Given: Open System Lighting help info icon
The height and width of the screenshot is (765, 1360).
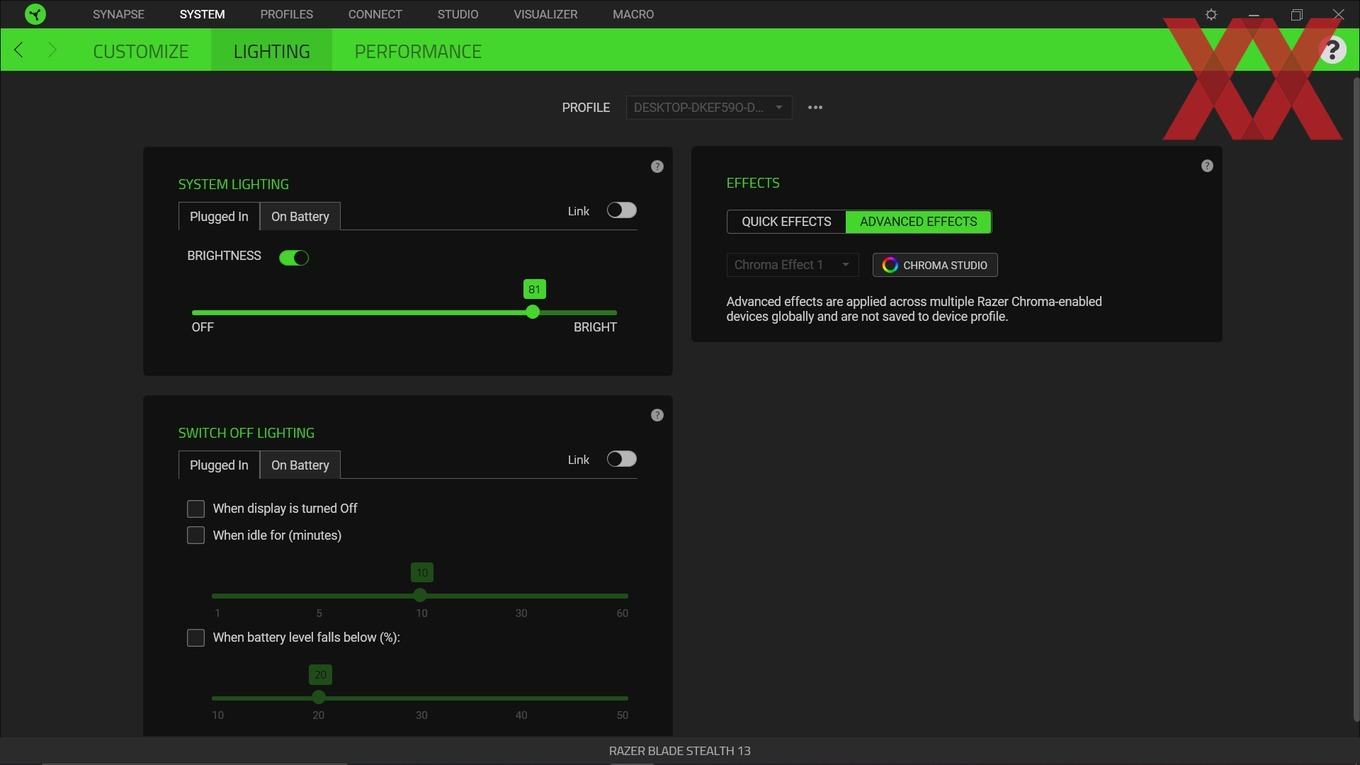Looking at the screenshot, I should pos(657,166).
